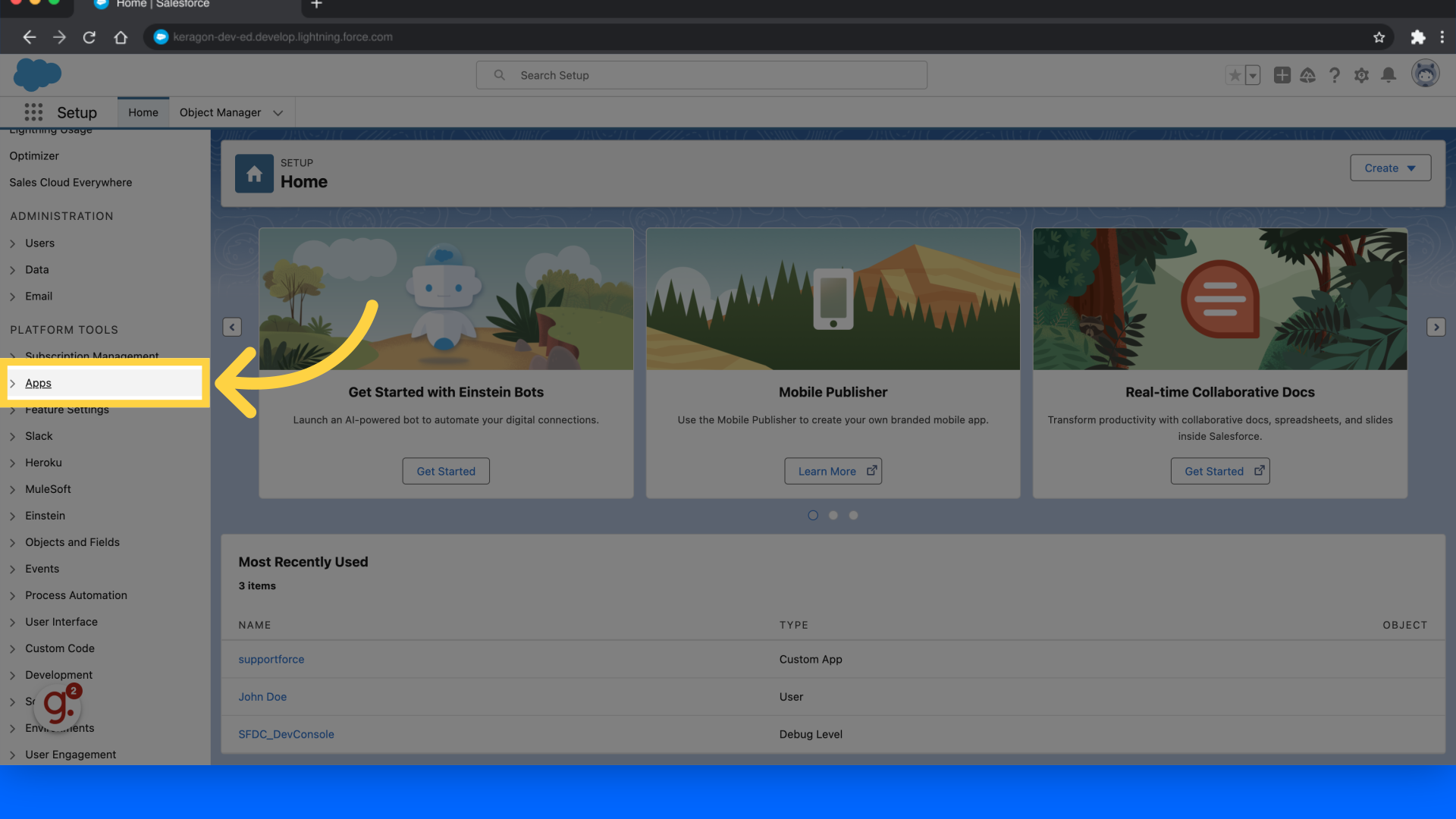Click the browser home icon
Viewport: 1456px width, 819px height.
(121, 37)
